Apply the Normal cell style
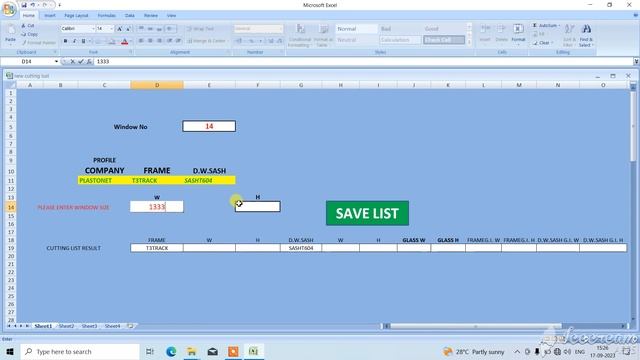Viewport: 640px width, 360px height. click(356, 29)
